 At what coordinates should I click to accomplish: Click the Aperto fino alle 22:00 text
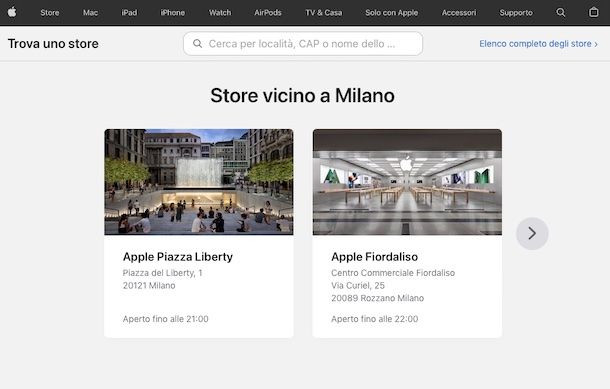click(x=375, y=319)
